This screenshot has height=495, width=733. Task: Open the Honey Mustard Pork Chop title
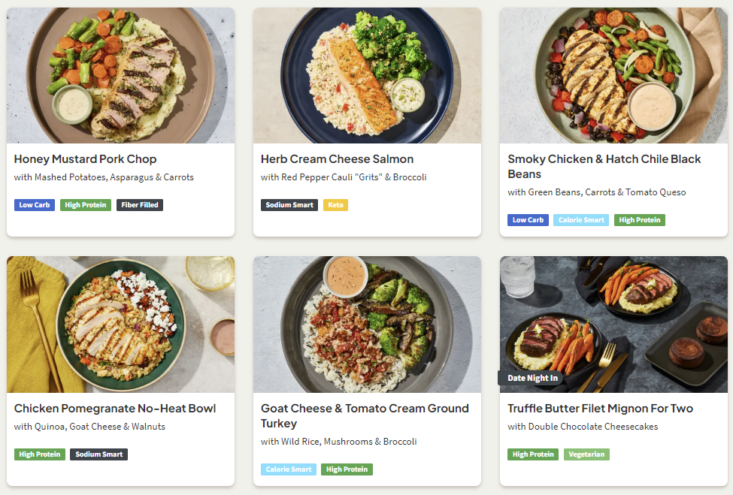(x=85, y=159)
